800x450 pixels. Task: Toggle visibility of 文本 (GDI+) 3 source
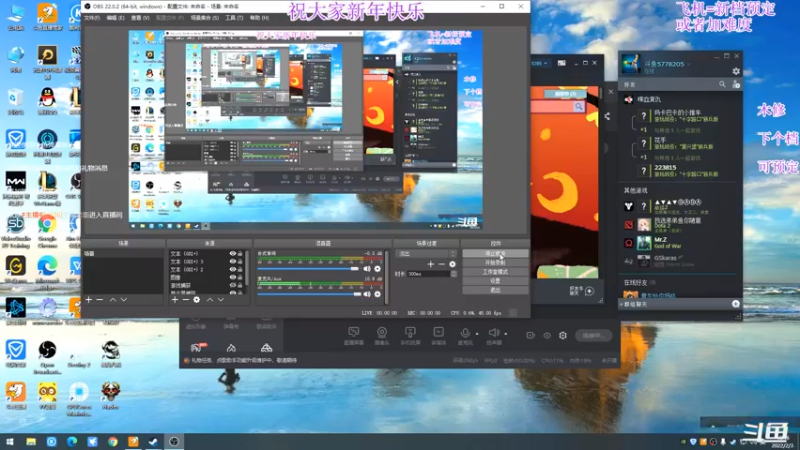click(x=233, y=262)
